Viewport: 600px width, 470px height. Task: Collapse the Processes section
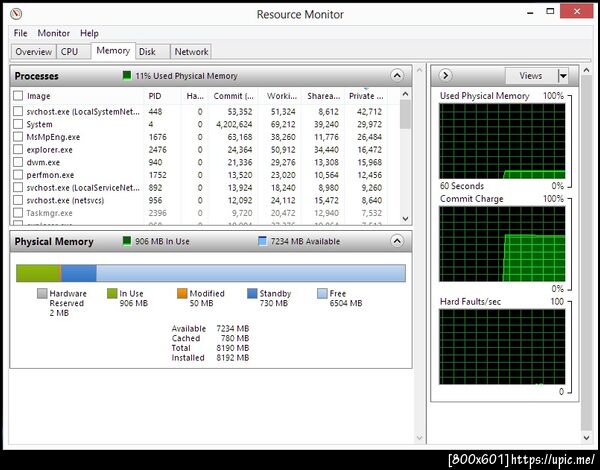(x=397, y=75)
